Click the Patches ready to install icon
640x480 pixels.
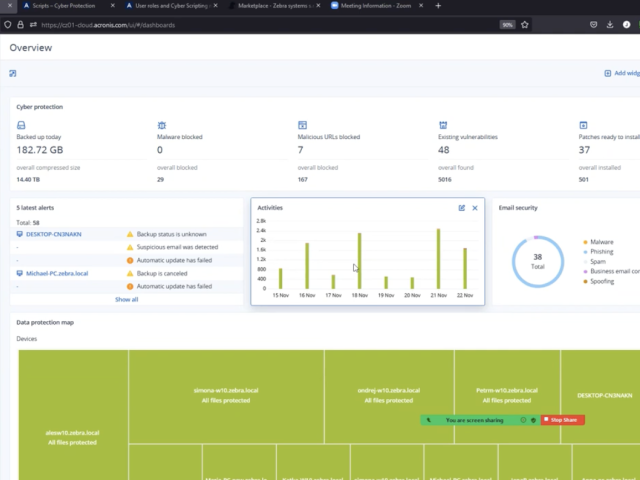click(x=583, y=125)
